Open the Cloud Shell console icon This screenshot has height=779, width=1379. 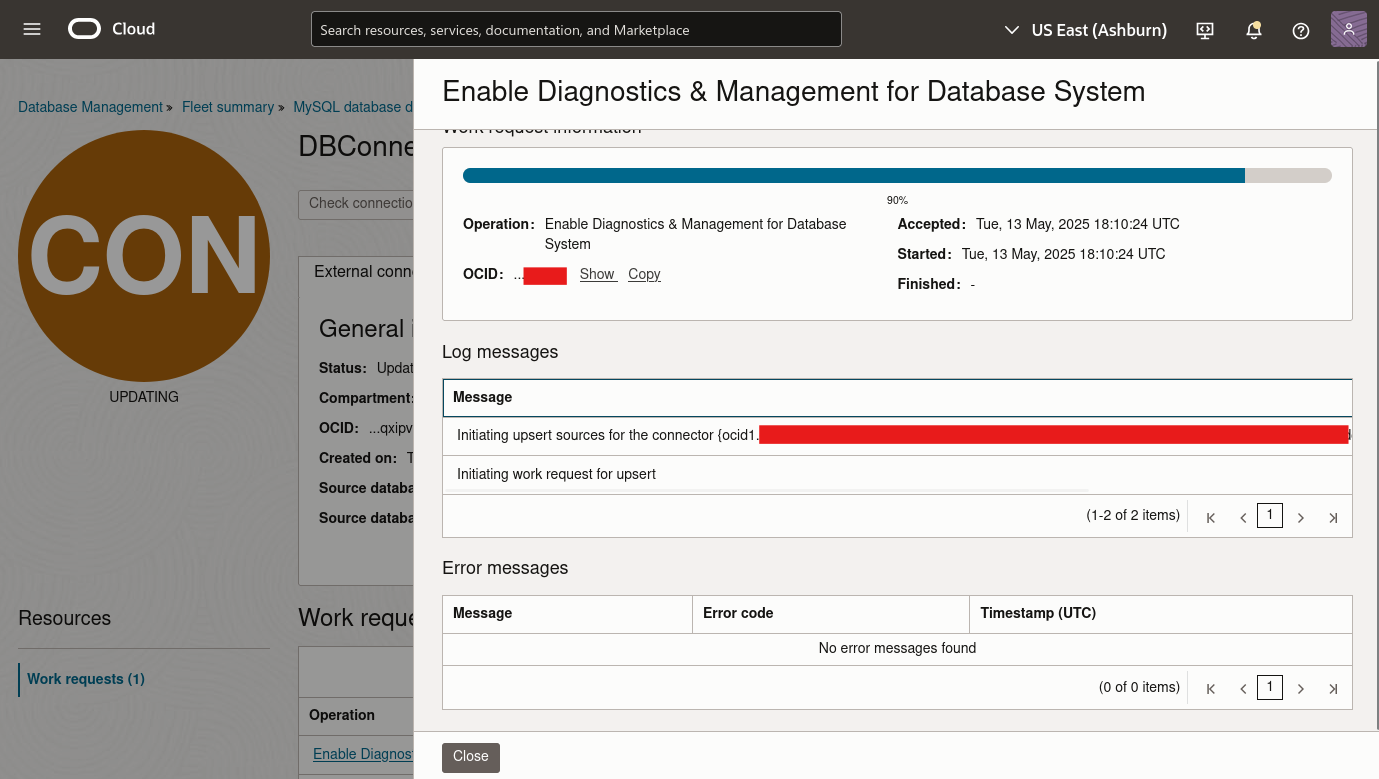click(1204, 31)
